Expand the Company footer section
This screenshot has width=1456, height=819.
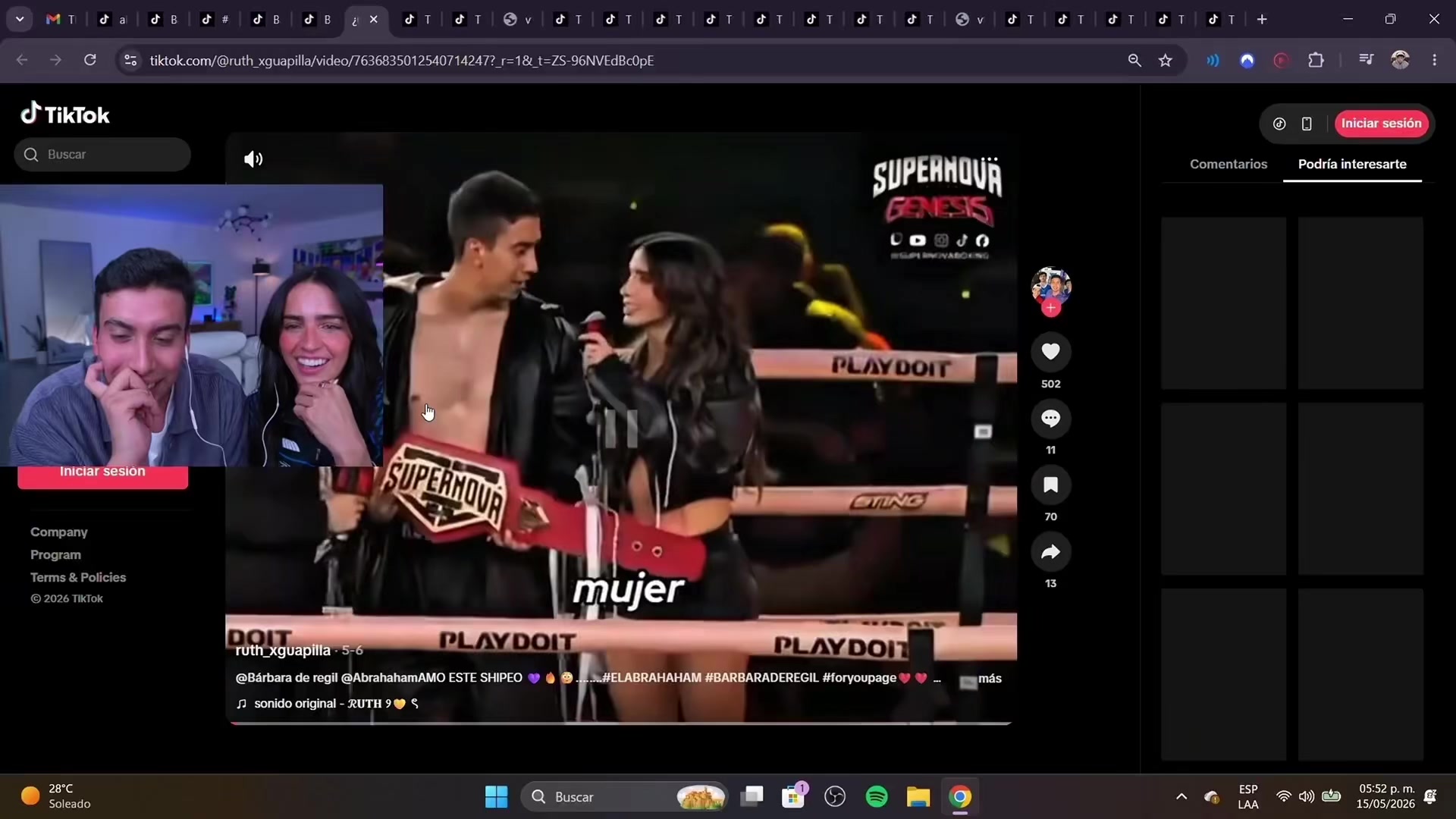point(59,532)
